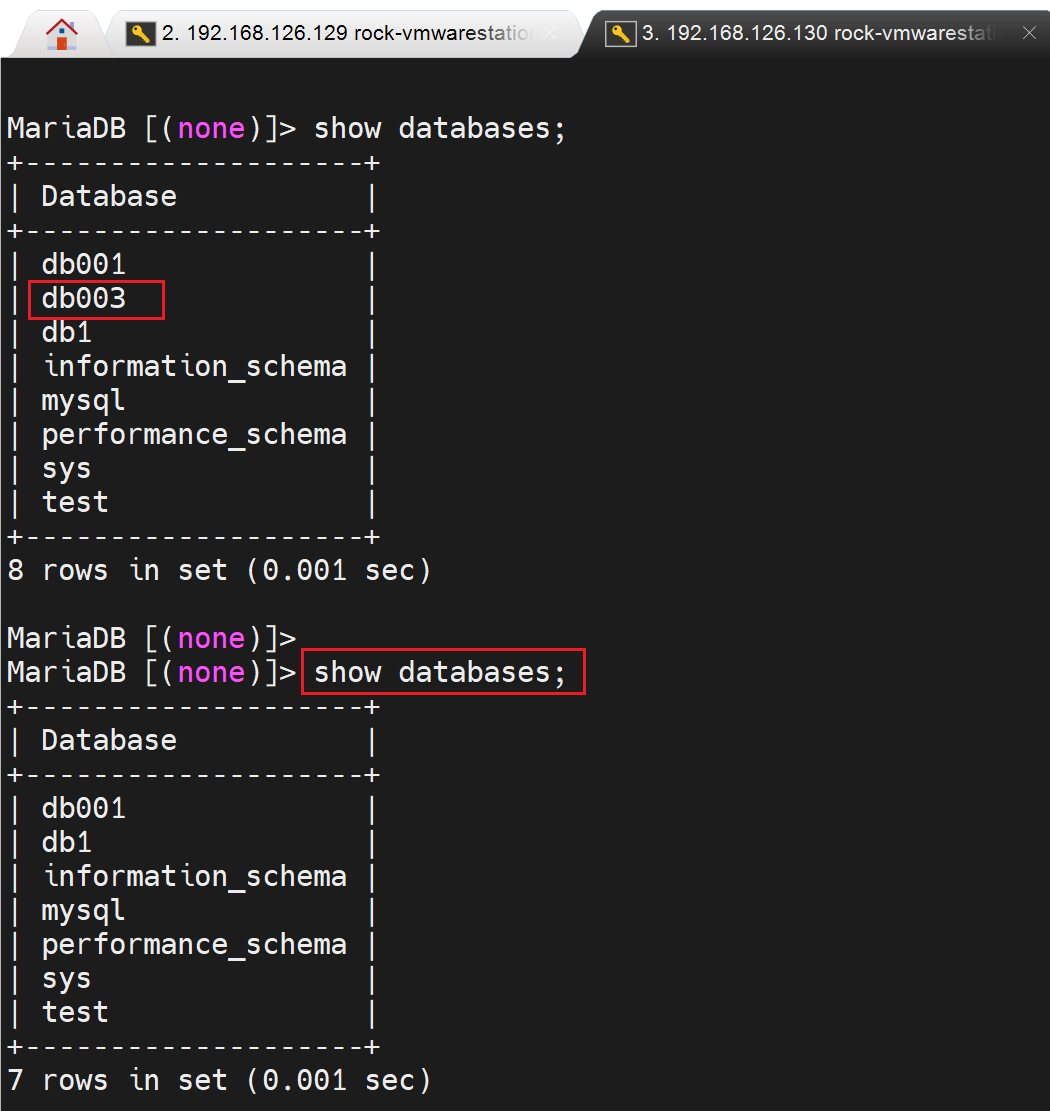Close the 192.168.126.130 session tab
The width and height of the screenshot is (1050, 1111).
coord(1029,34)
